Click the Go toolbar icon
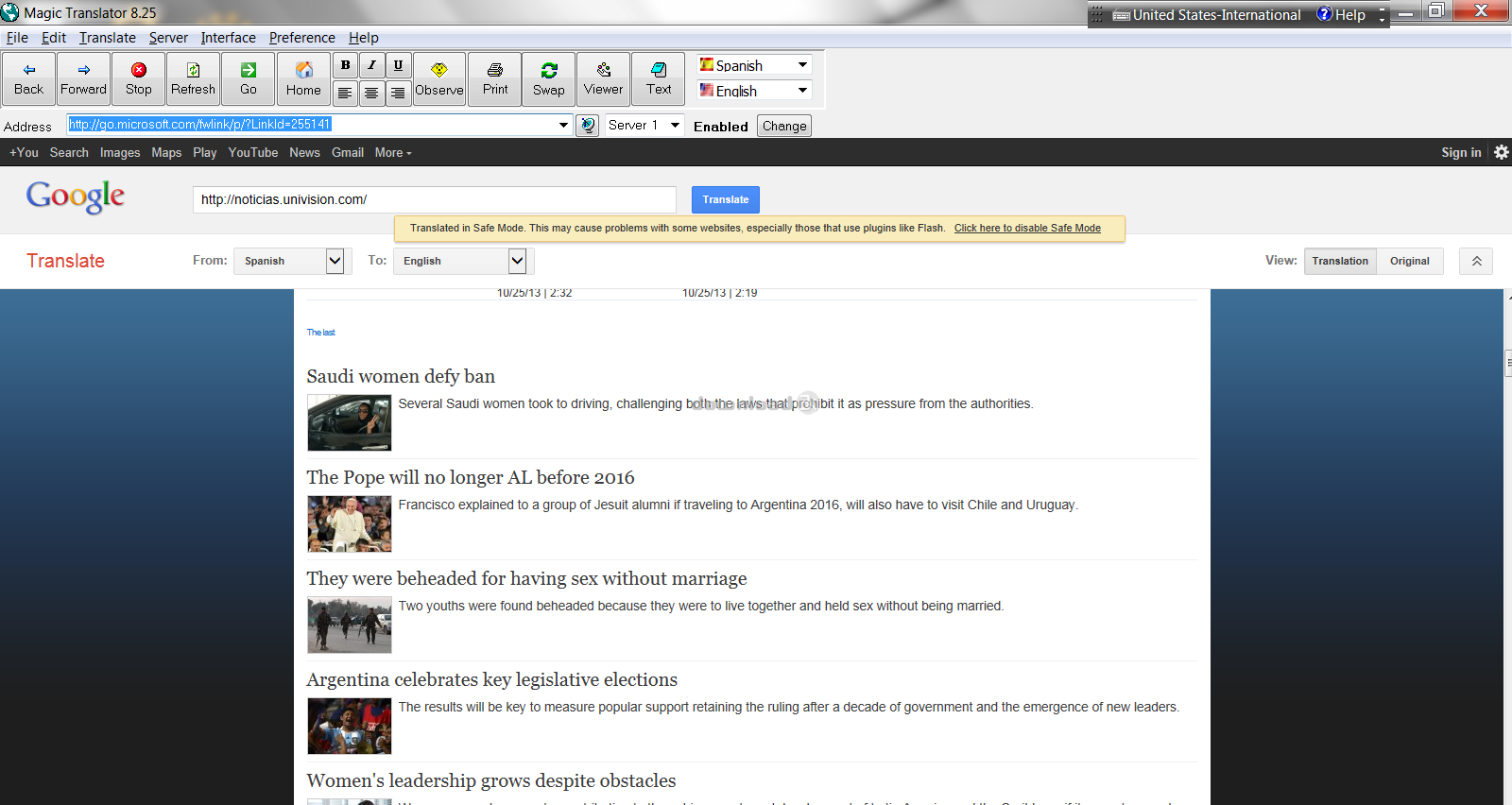 [248, 78]
